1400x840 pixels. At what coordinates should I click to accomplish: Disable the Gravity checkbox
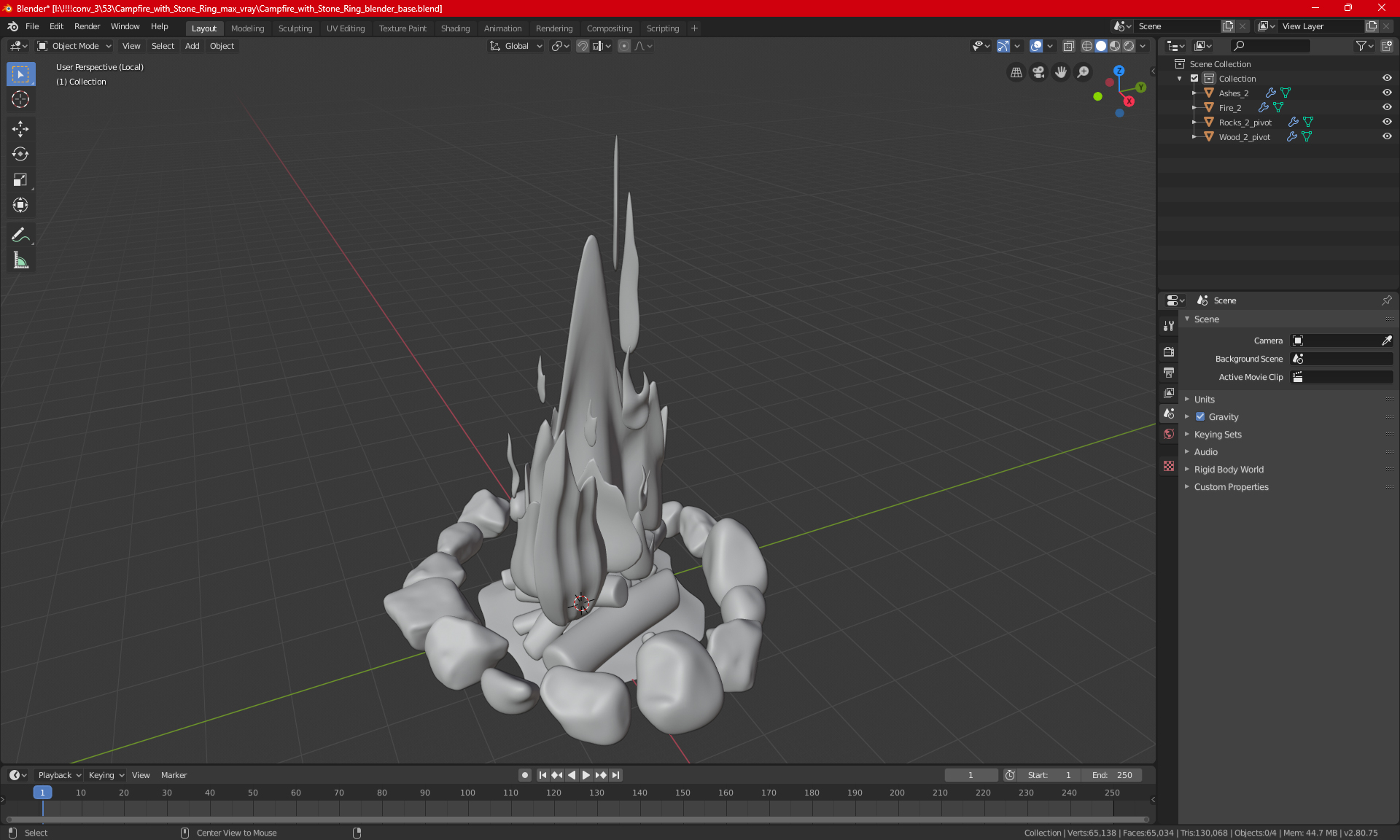[x=1200, y=417]
